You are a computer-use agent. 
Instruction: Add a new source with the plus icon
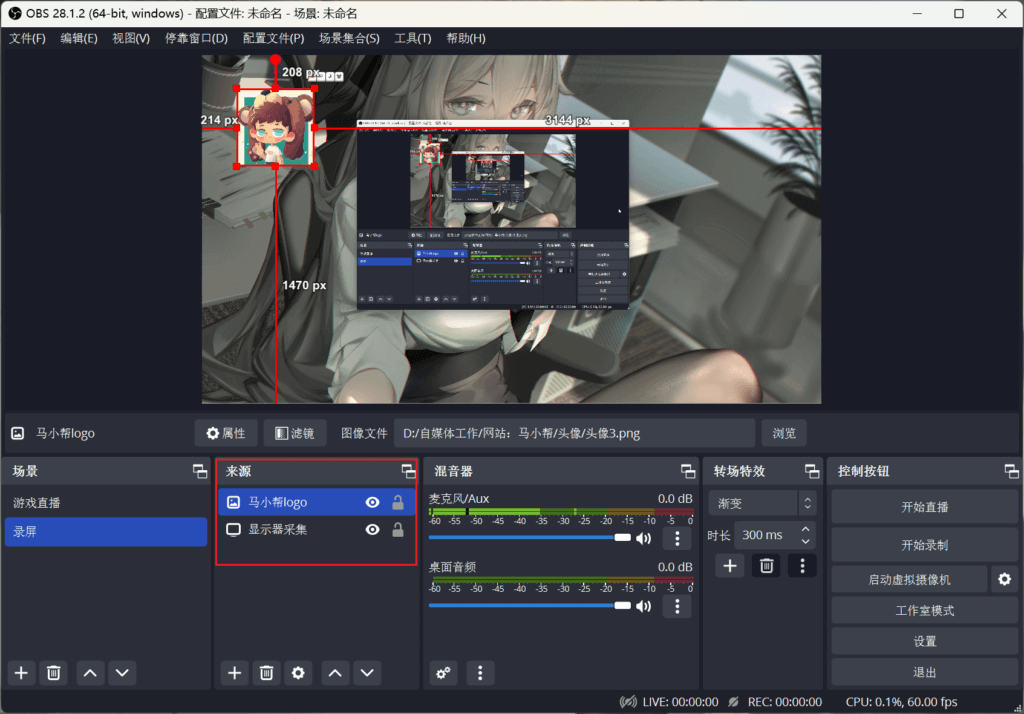pyautogui.click(x=235, y=673)
